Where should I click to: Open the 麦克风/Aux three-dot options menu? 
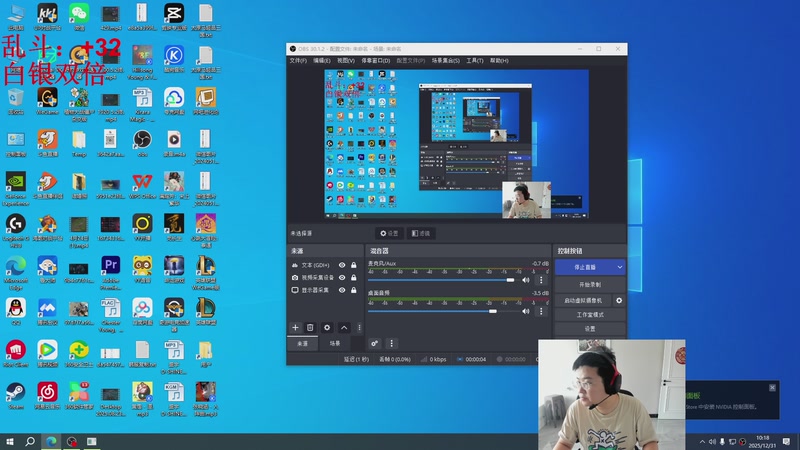(x=541, y=280)
